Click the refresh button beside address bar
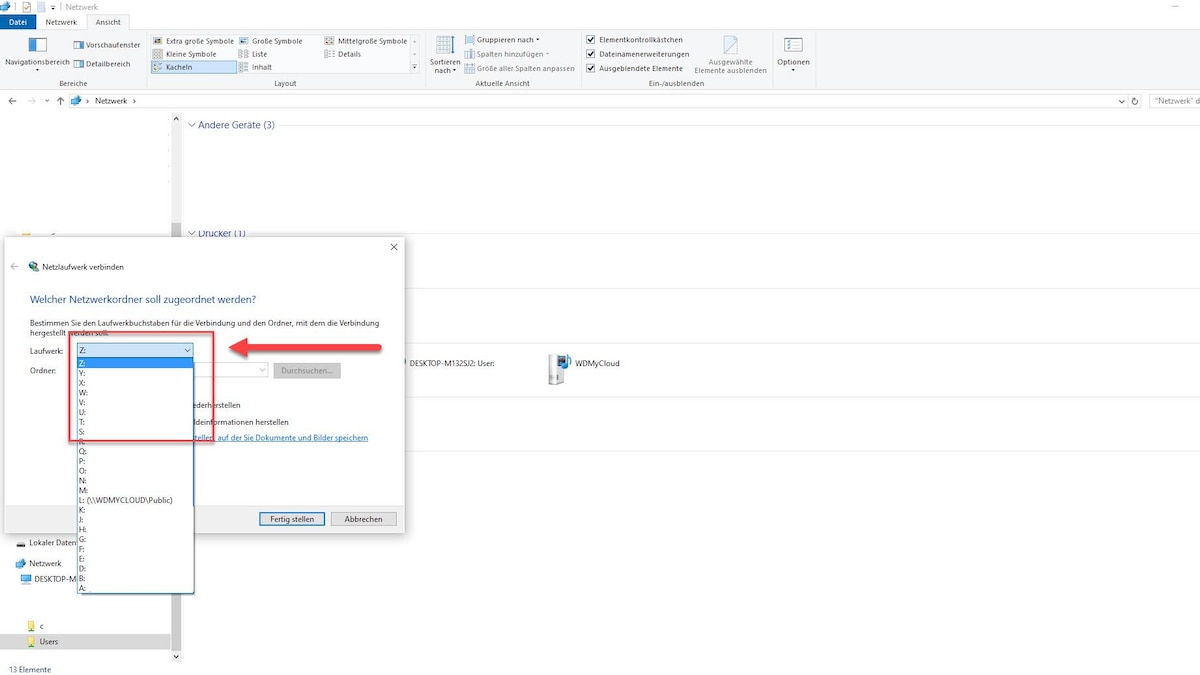Screen dimensions: 1200x675 point(1134,101)
